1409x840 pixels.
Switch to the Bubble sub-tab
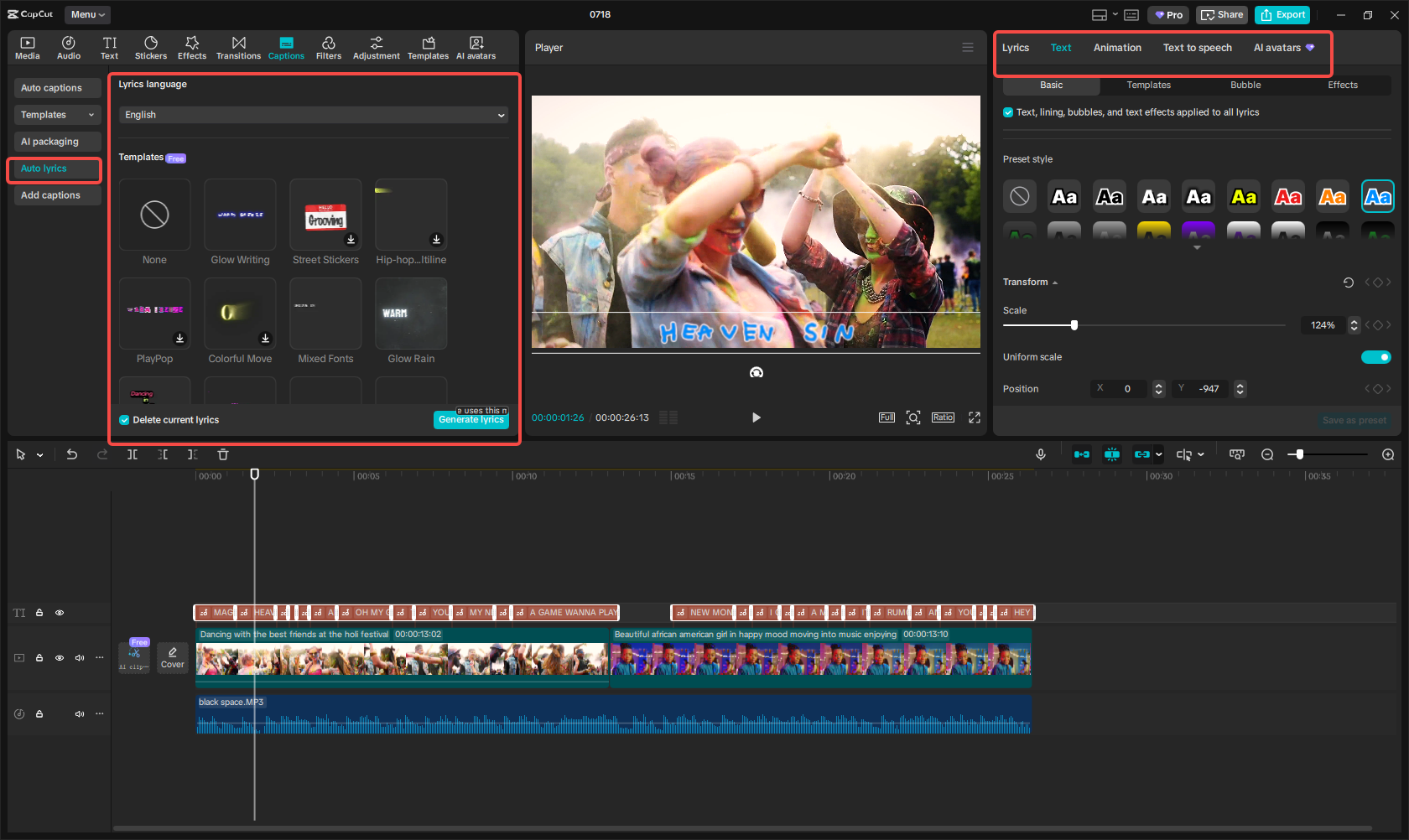pyautogui.click(x=1245, y=86)
